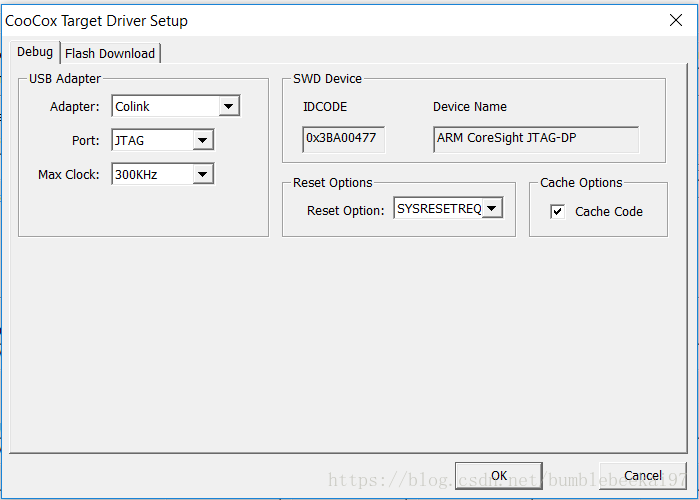Image resolution: width=699 pixels, height=500 pixels.
Task: Open the Adapter combo box showing Colink
Action: pos(176,106)
